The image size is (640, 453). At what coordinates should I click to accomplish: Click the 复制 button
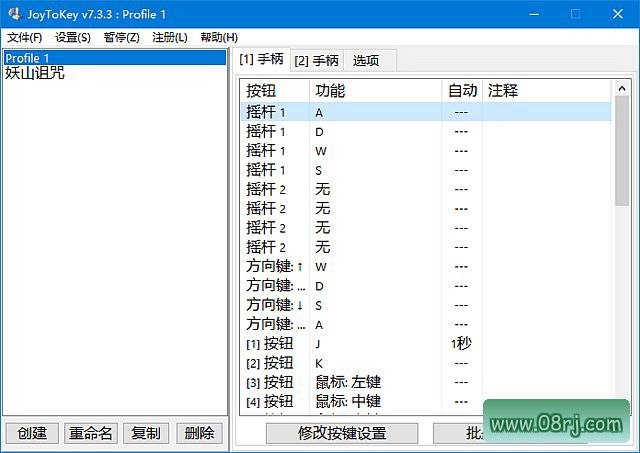(x=146, y=433)
